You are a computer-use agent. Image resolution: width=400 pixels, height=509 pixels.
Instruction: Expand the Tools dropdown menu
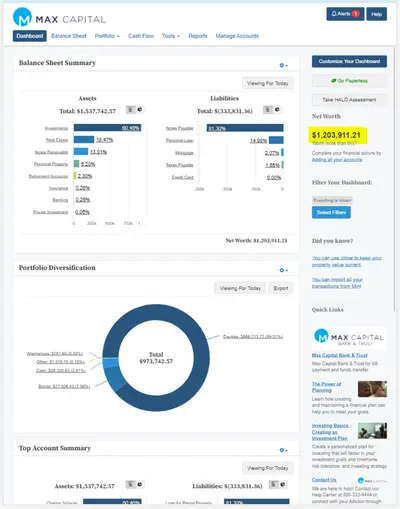(x=171, y=36)
